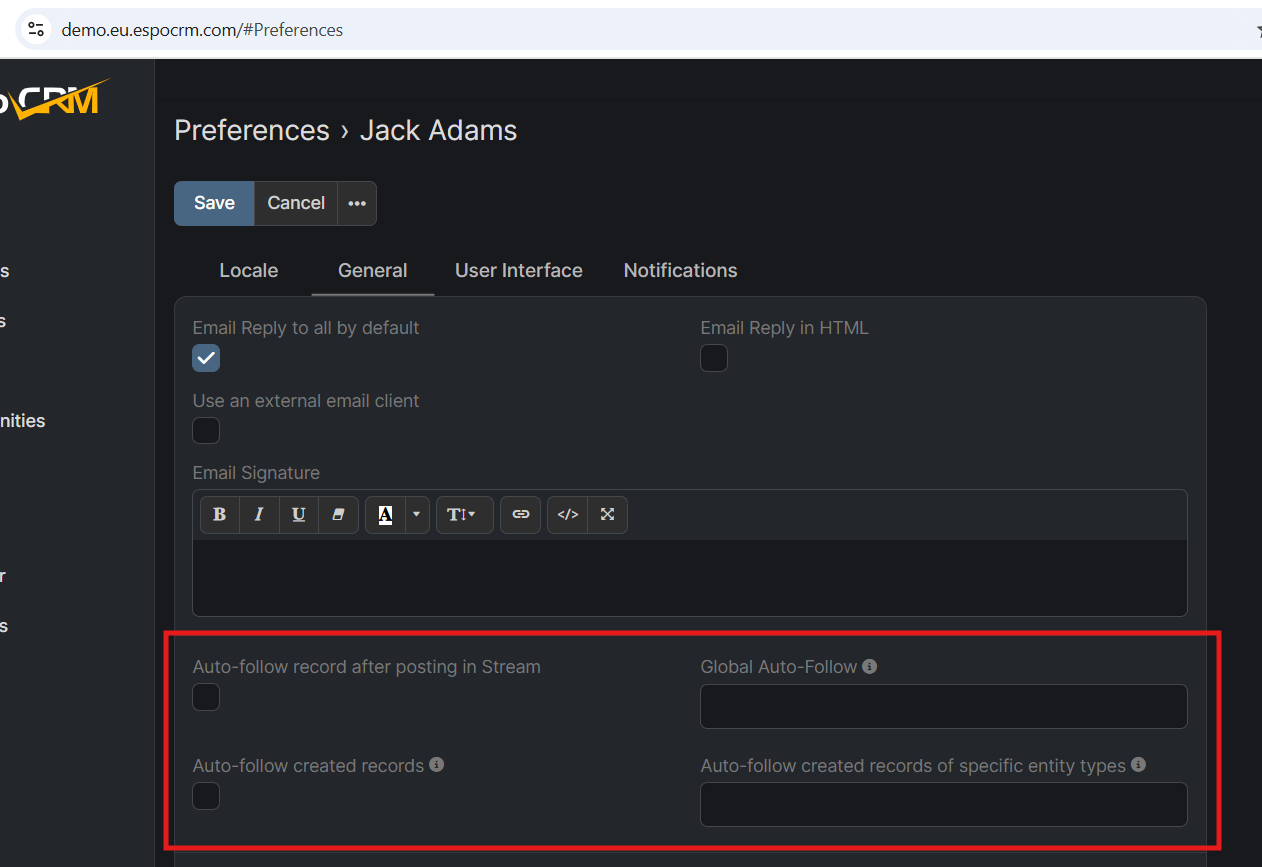The height and width of the screenshot is (867, 1262).
Task: Apply the recent text color button
Action: pyautogui.click(x=385, y=515)
